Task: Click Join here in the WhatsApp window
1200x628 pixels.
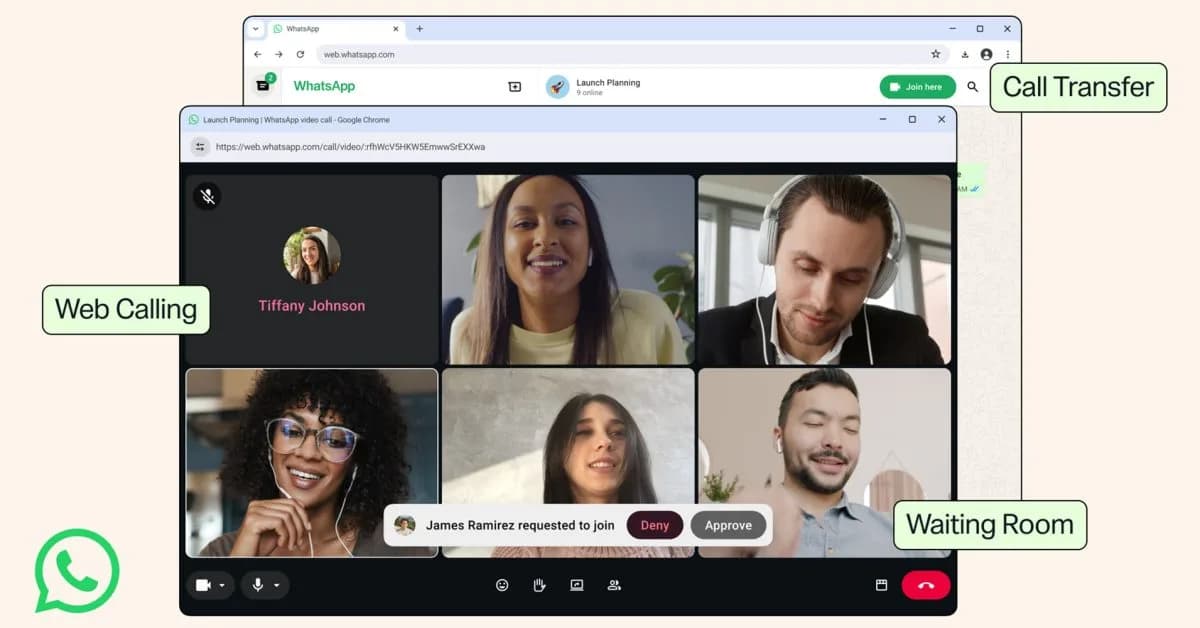Action: 918,87
